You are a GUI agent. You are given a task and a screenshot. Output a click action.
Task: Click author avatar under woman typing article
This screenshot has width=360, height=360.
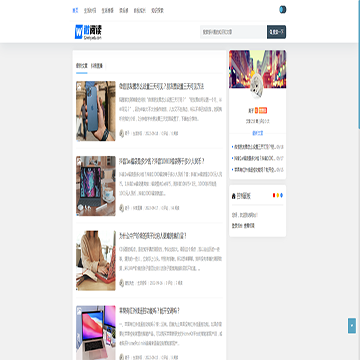click(122, 283)
